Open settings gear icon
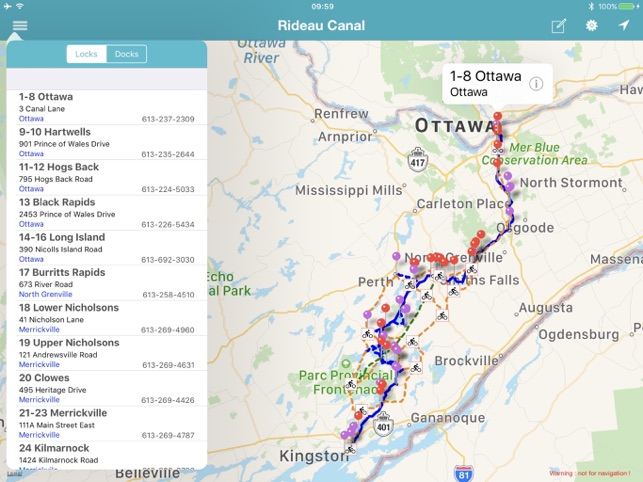Viewport: 643px width, 482px height. (x=591, y=26)
